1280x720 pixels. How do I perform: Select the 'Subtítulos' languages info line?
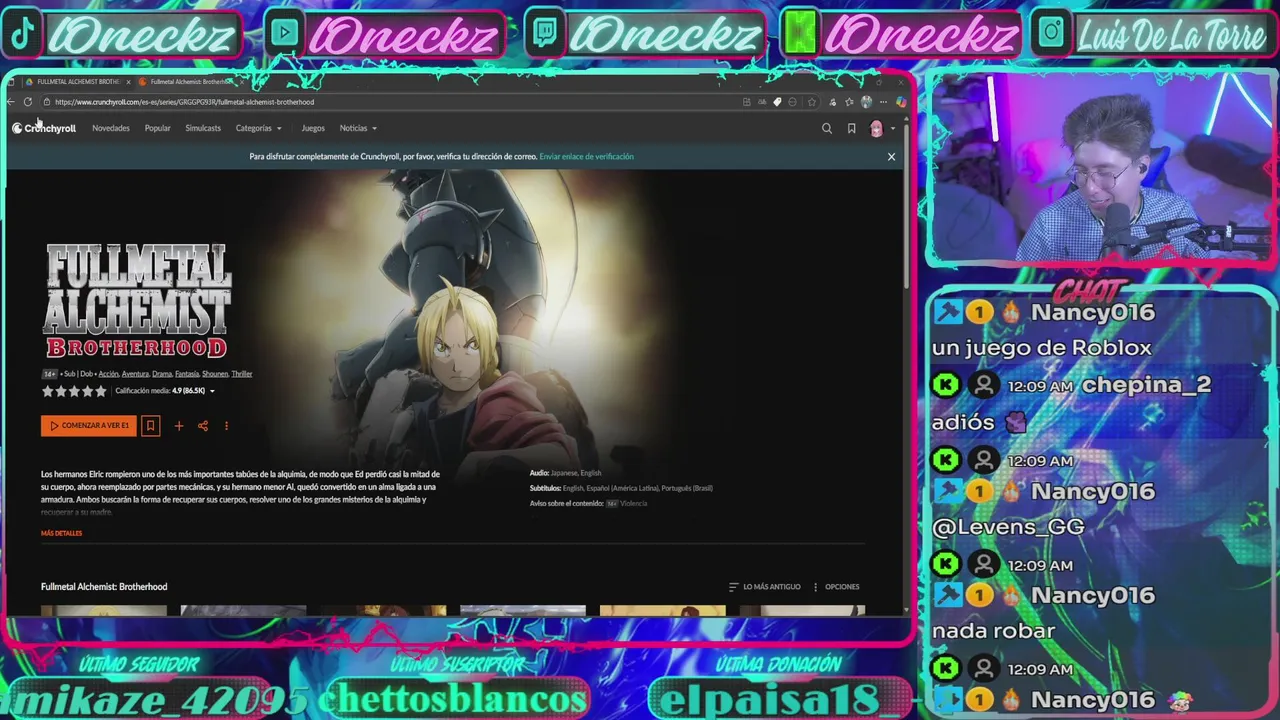[621, 488]
